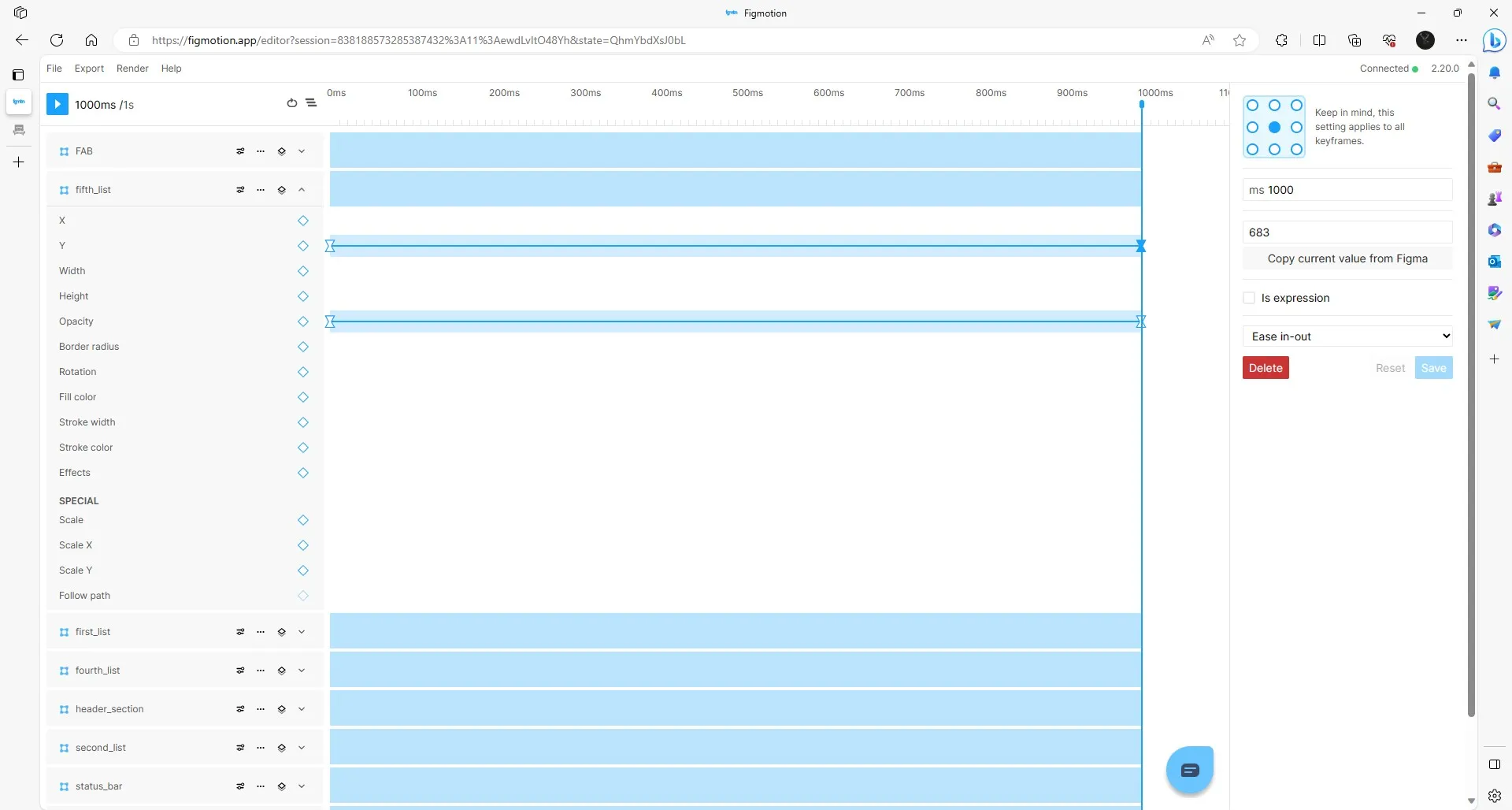Select center transform origin point
This screenshot has height=810, width=1512.
pyautogui.click(x=1274, y=128)
